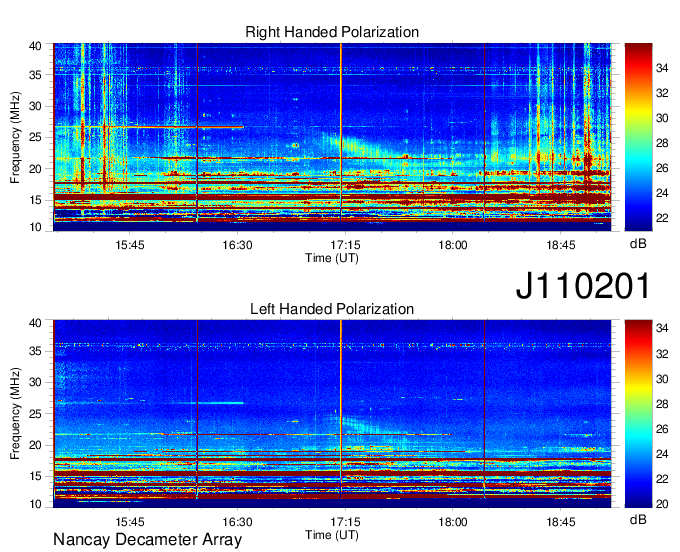Click 26 dB tick on Right Handed color bar
Viewport: 680px width, 552px height.
tap(662, 168)
